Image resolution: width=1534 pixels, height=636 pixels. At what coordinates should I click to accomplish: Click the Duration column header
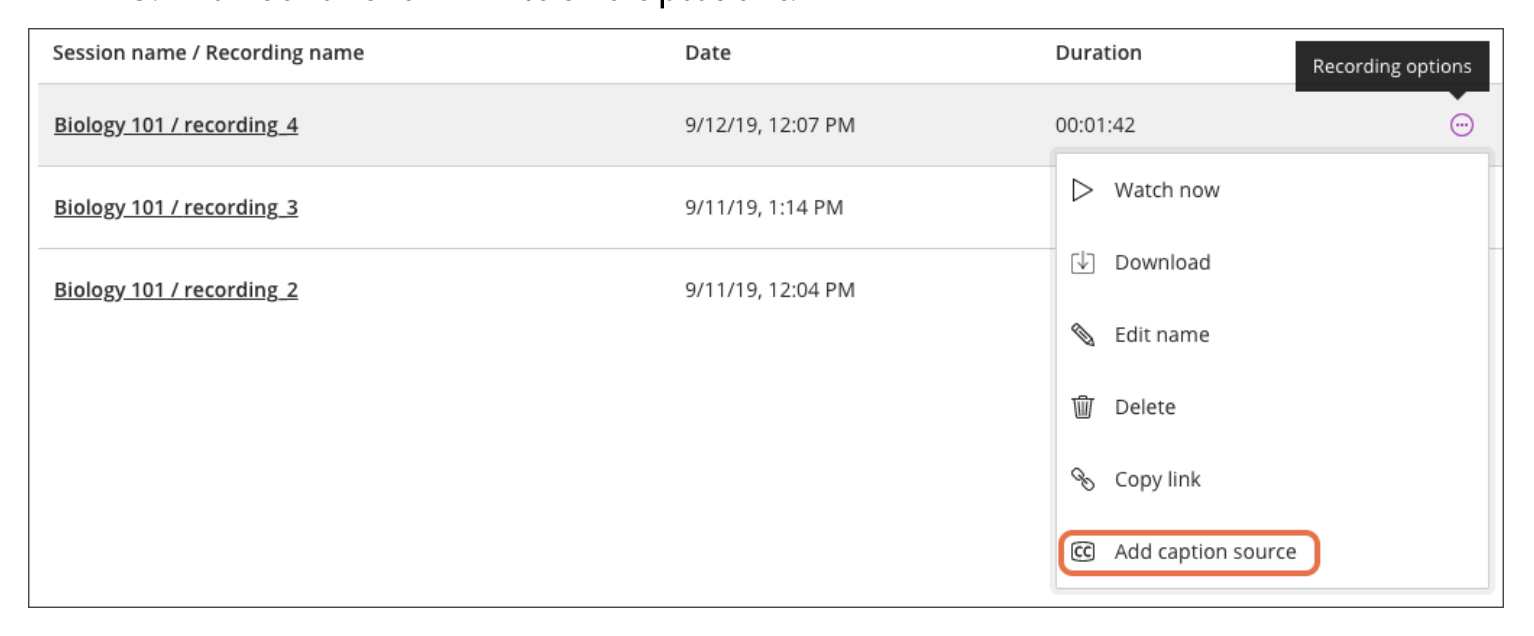coord(1098,53)
